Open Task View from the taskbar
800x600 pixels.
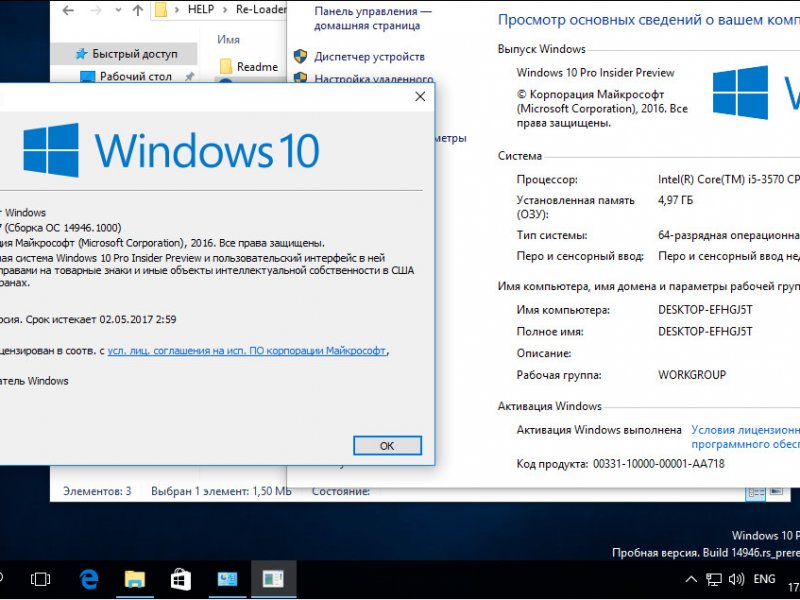point(40,579)
